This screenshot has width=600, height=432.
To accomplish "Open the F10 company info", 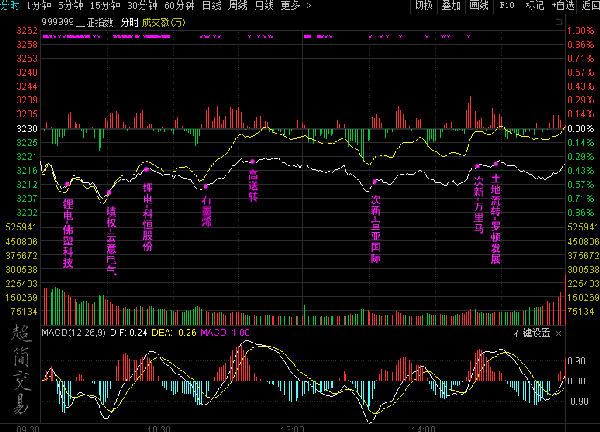I will pos(507,5).
